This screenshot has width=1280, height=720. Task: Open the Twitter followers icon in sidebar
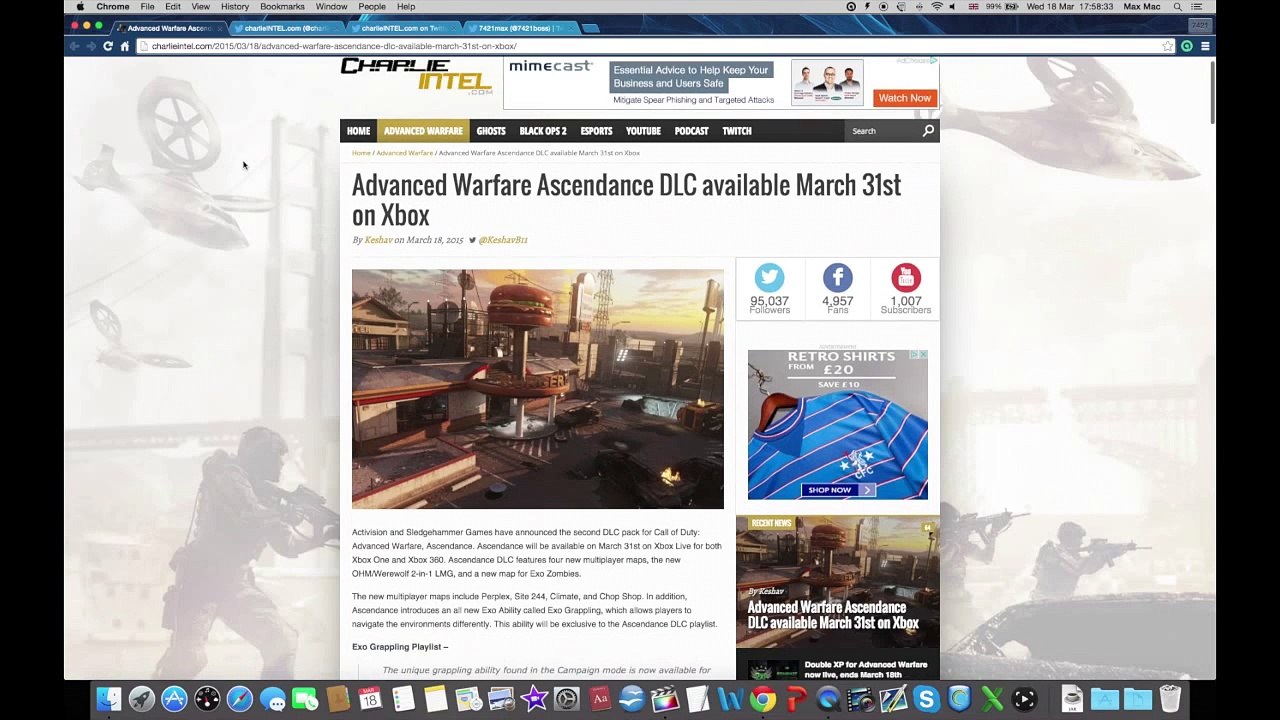pos(769,278)
